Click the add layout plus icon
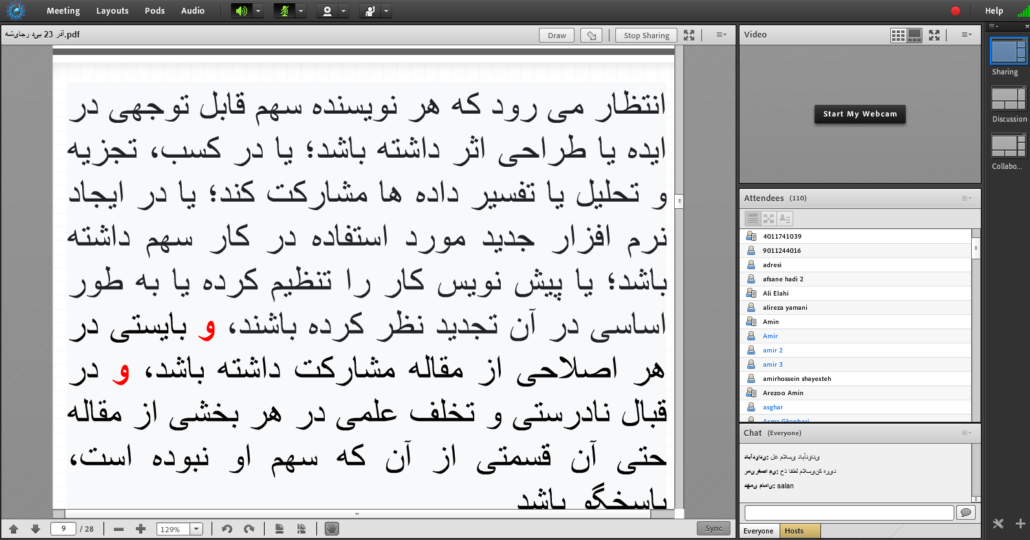Viewport: 1030px width, 540px height. click(x=1020, y=524)
